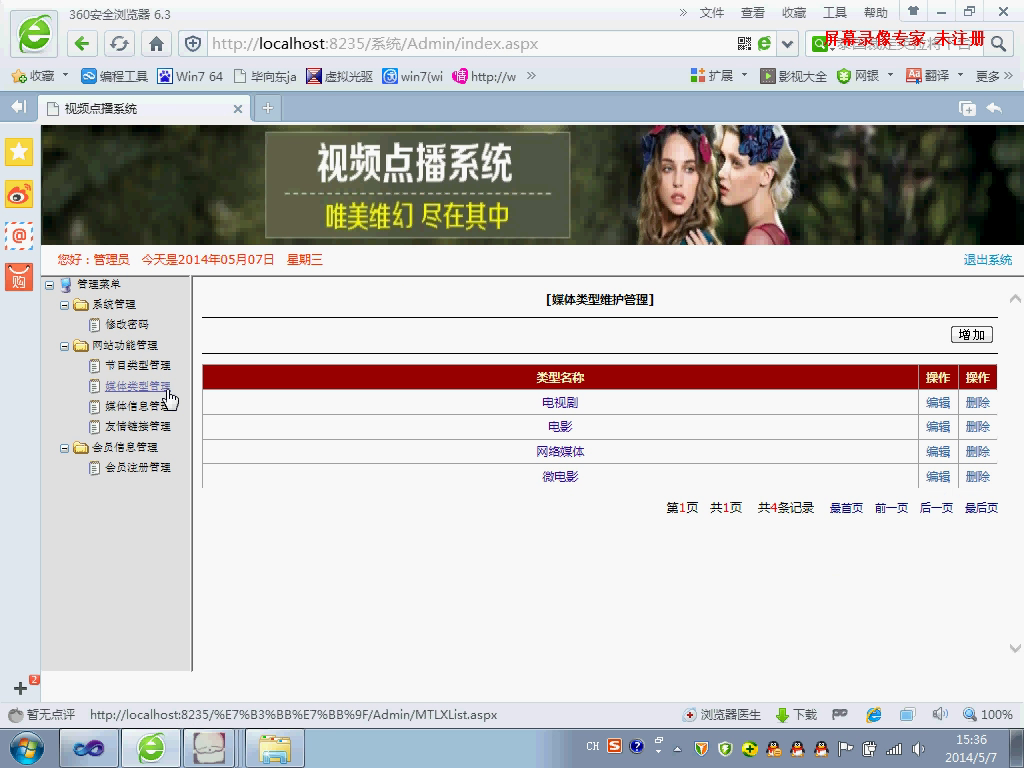The height and width of the screenshot is (768, 1024).
Task: Click the page scroll-down arrow
Action: pyautogui.click(x=1015, y=648)
